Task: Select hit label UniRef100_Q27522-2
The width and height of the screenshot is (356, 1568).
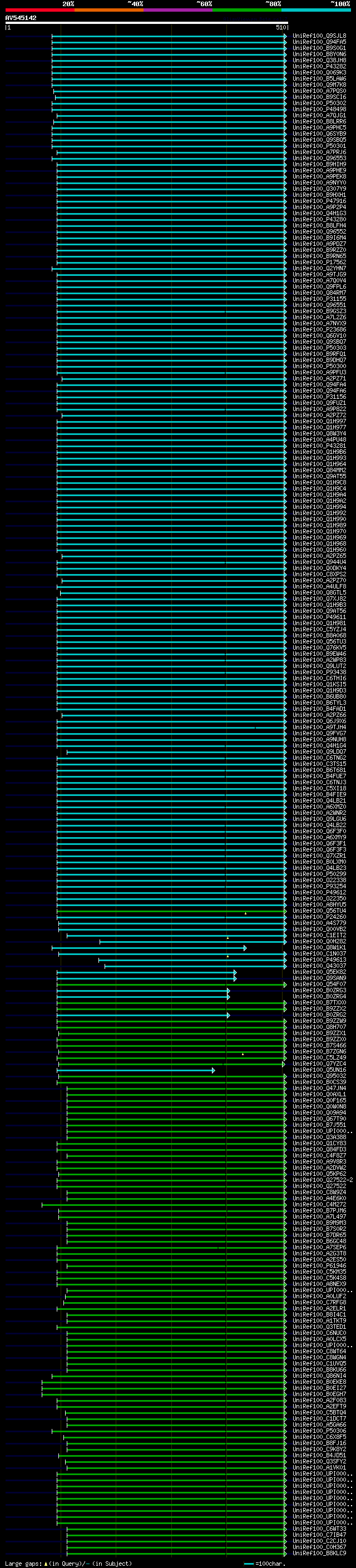Action: (x=323, y=1180)
